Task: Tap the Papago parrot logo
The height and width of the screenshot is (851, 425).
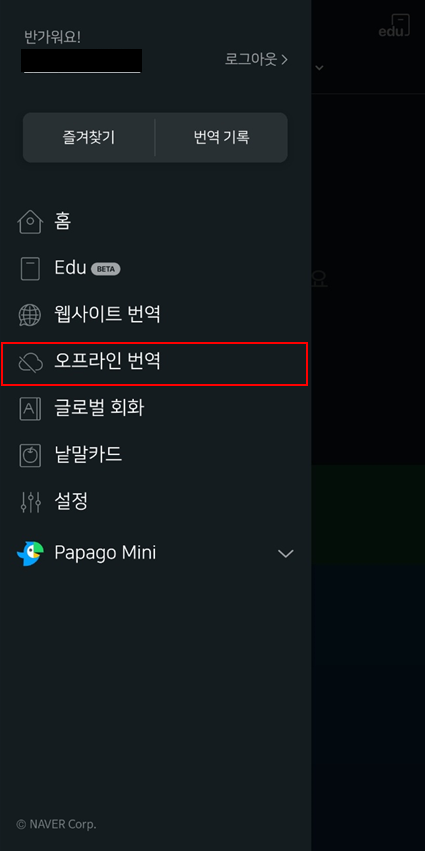Action: [30, 554]
